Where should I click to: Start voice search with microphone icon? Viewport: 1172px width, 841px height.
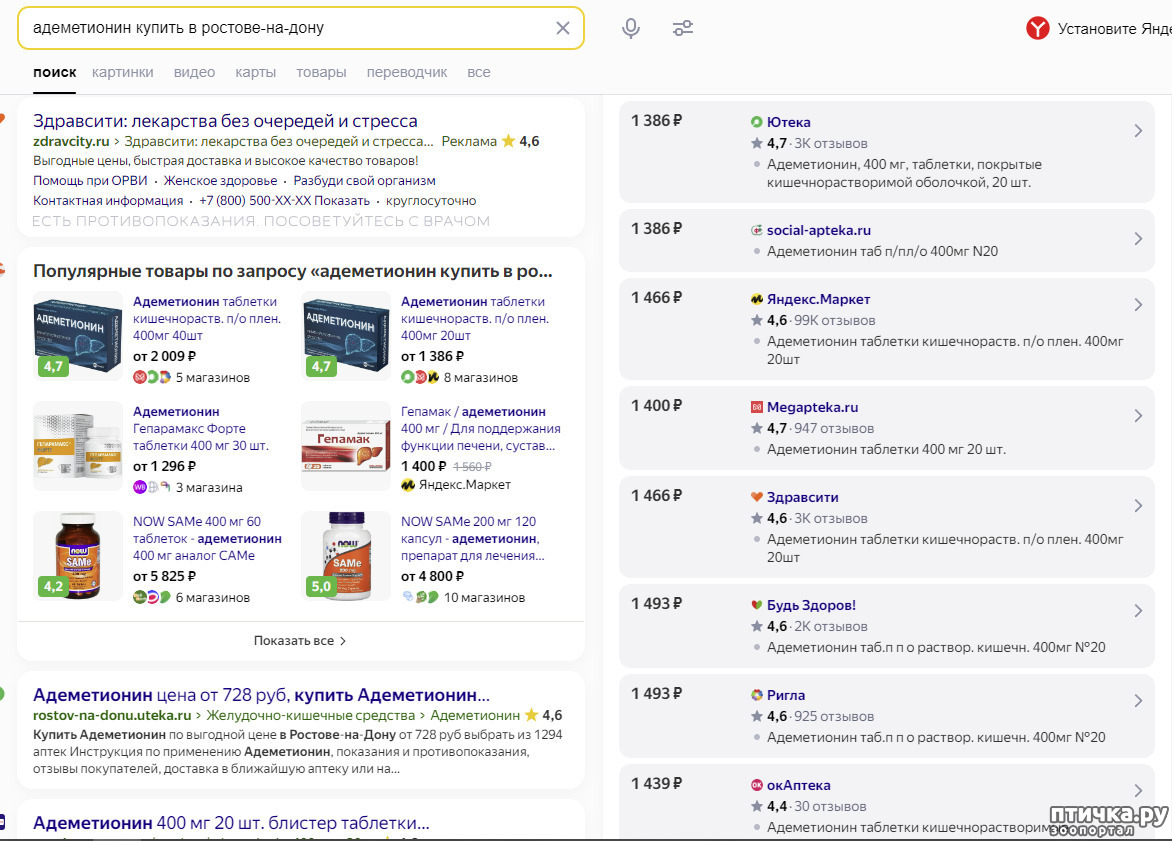coord(631,28)
